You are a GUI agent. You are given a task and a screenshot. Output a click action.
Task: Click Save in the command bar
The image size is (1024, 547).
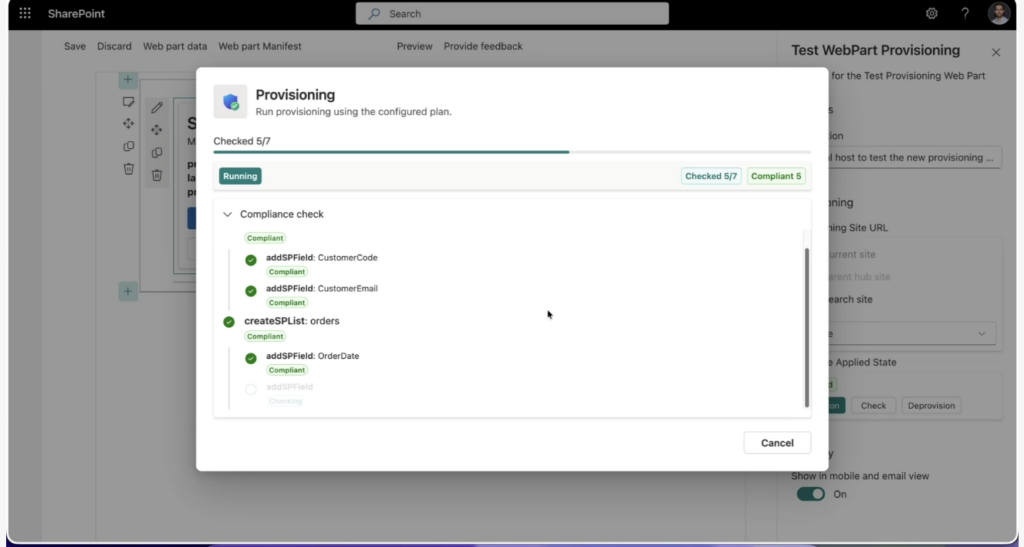tap(74, 46)
